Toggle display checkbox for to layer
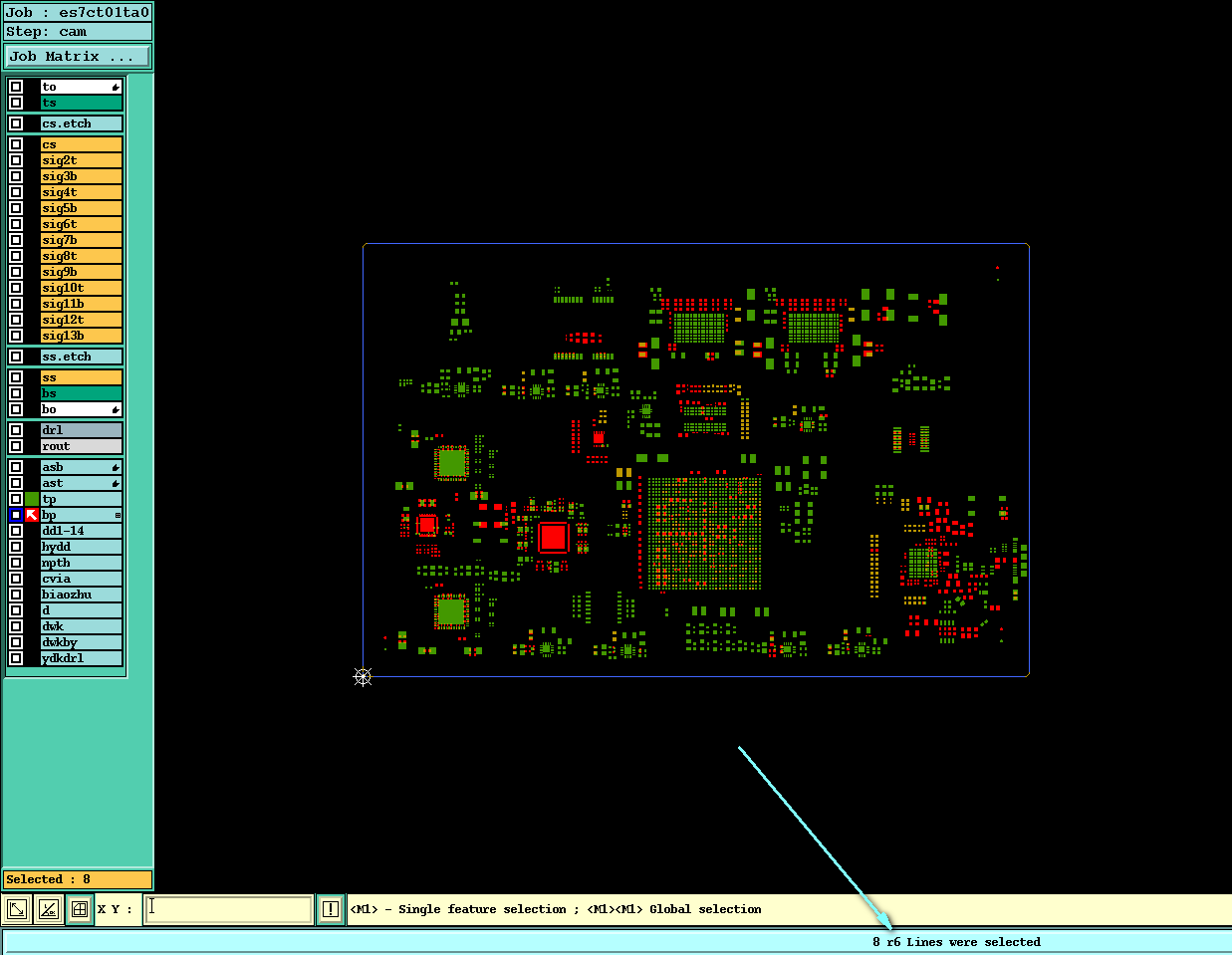Screen dimensions: 1232x955 click(x=16, y=87)
